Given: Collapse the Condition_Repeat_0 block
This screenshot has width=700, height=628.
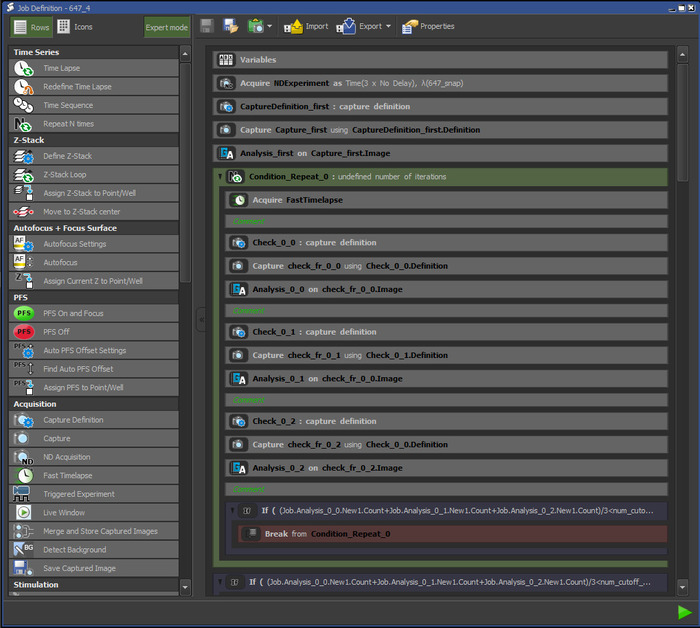Looking at the screenshot, I should point(221,177).
